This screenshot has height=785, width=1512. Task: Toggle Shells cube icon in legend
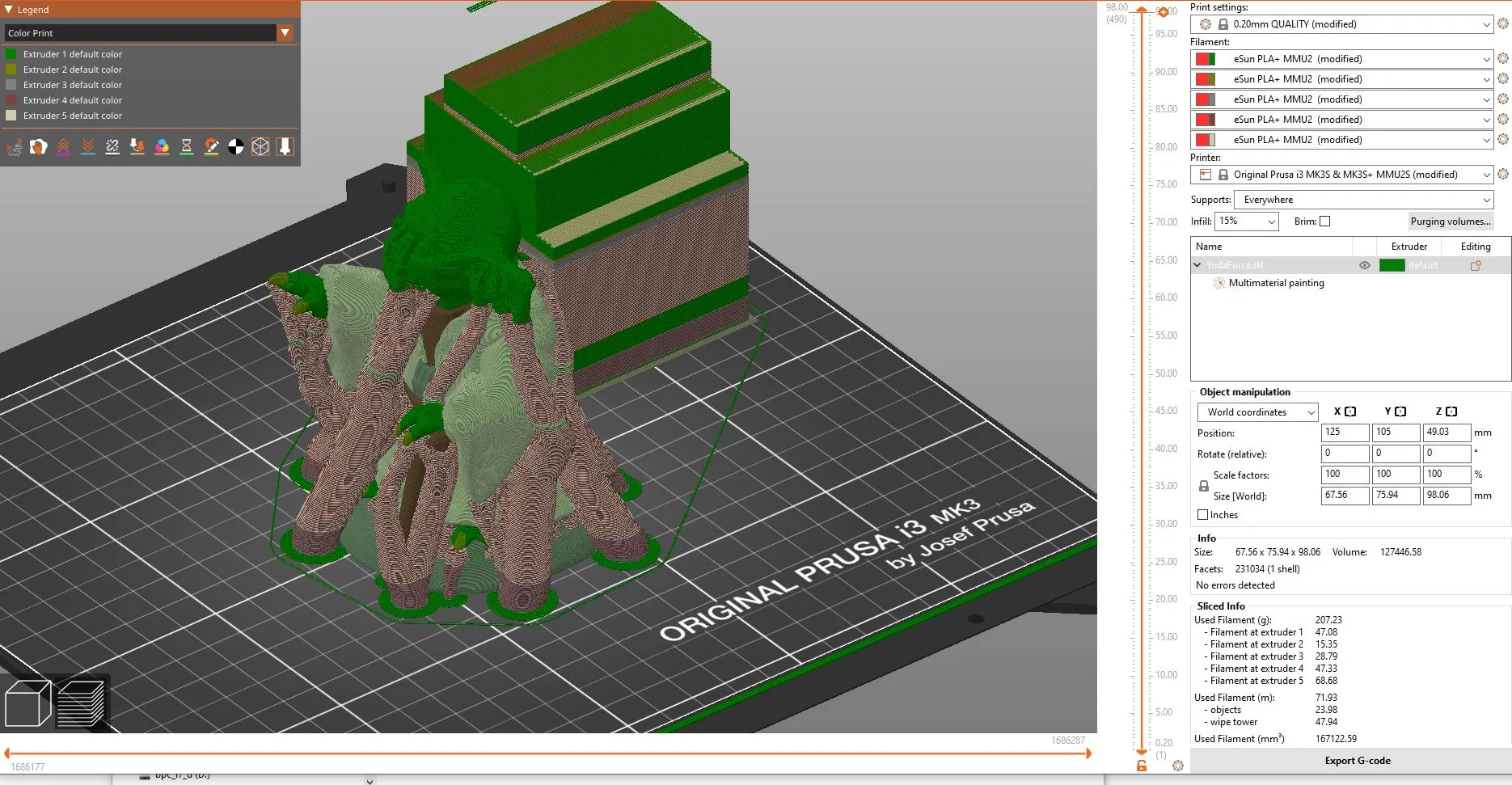(260, 146)
